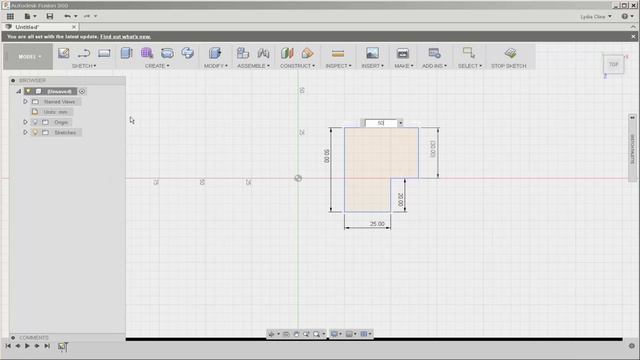640x360 pixels.
Task: Click the STOP SKETCH label
Action: pyautogui.click(x=509, y=66)
